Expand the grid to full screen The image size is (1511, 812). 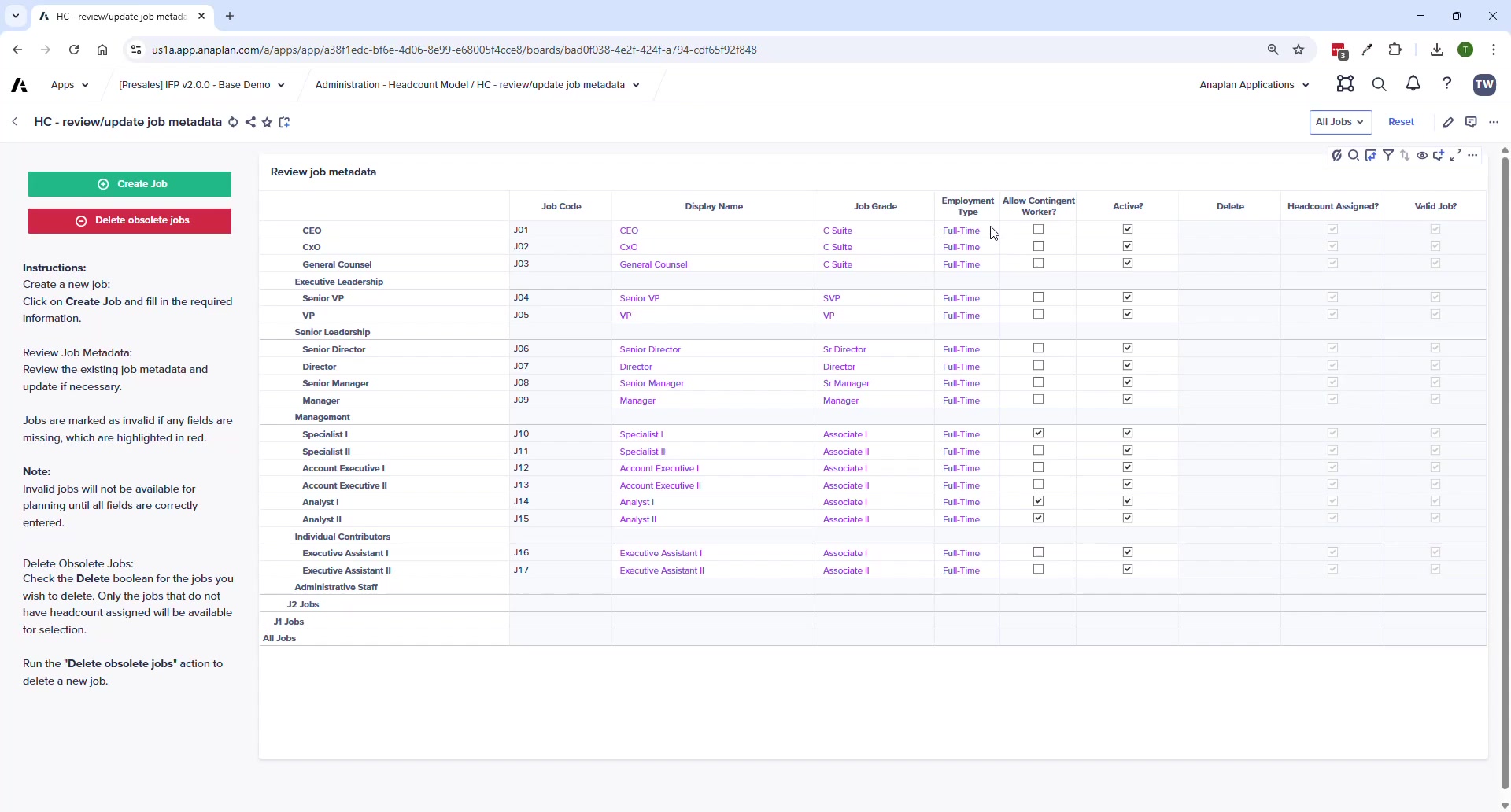(x=1455, y=155)
